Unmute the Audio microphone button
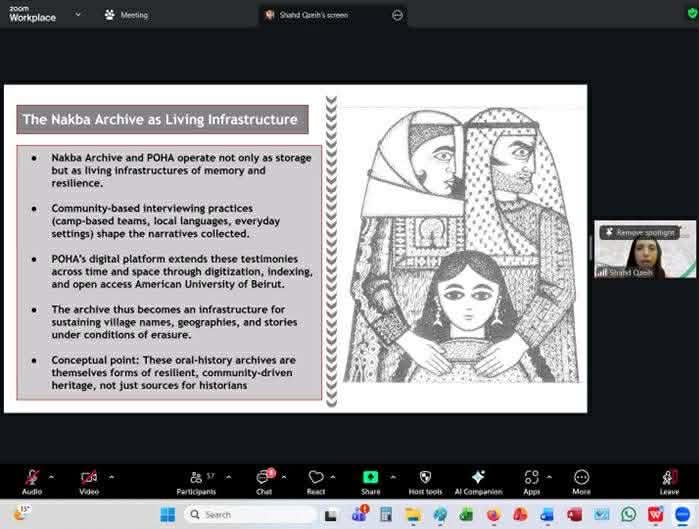This screenshot has width=699, height=529. coord(32,478)
